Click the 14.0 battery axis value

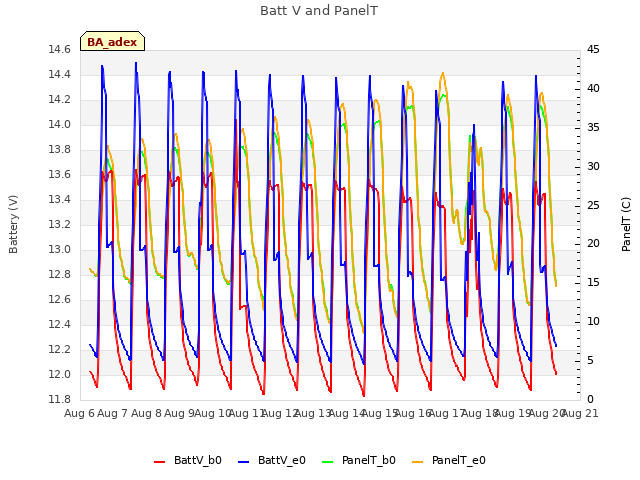coord(59,124)
